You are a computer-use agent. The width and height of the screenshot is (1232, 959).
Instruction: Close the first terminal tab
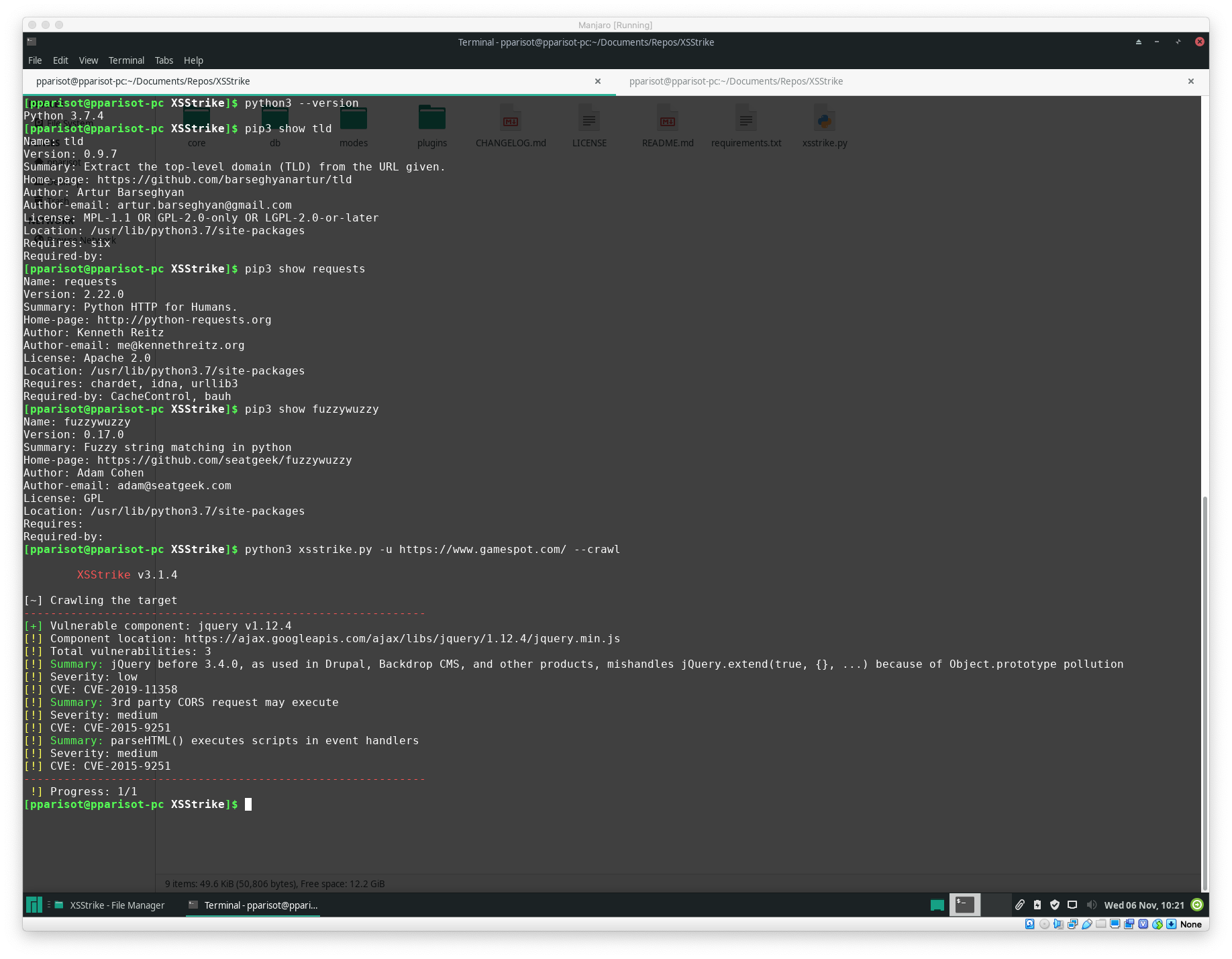pyautogui.click(x=598, y=81)
